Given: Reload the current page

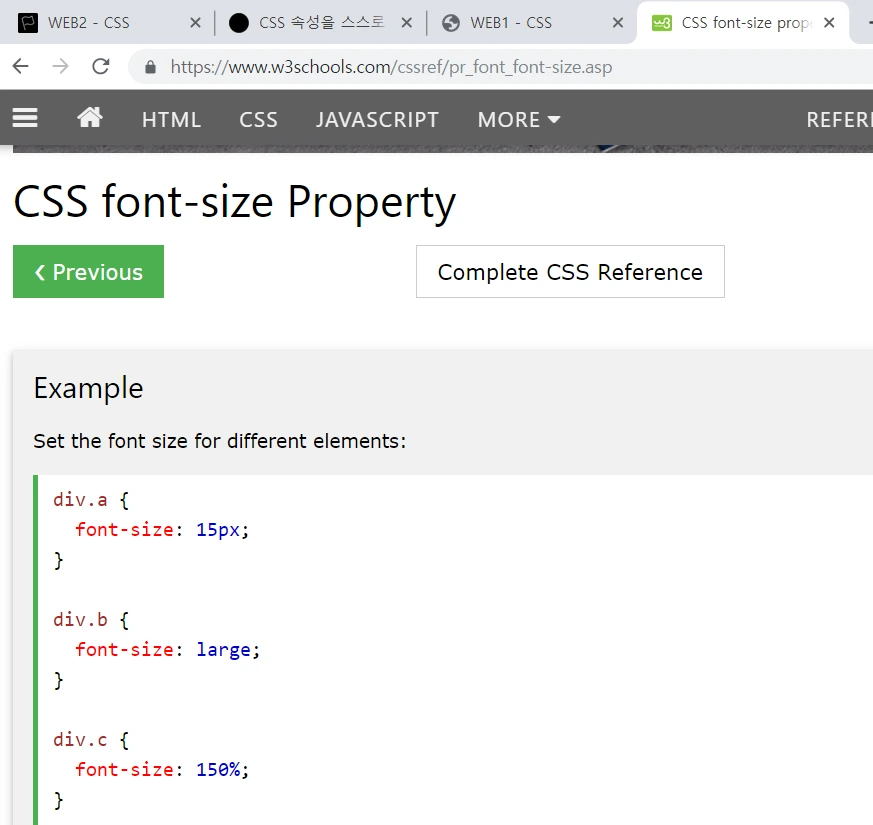Looking at the screenshot, I should tap(101, 67).
